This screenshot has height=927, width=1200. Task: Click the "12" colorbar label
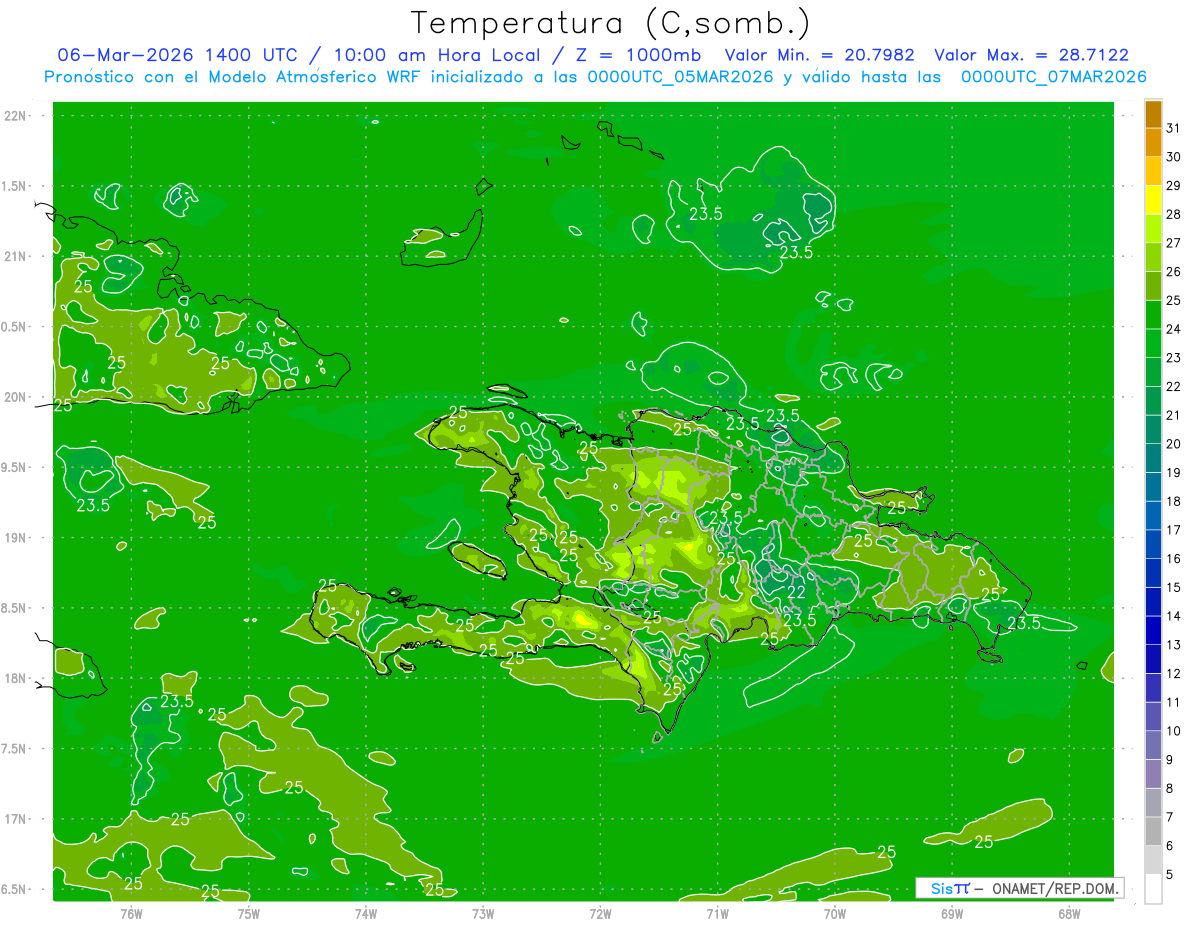pyautogui.click(x=1174, y=674)
